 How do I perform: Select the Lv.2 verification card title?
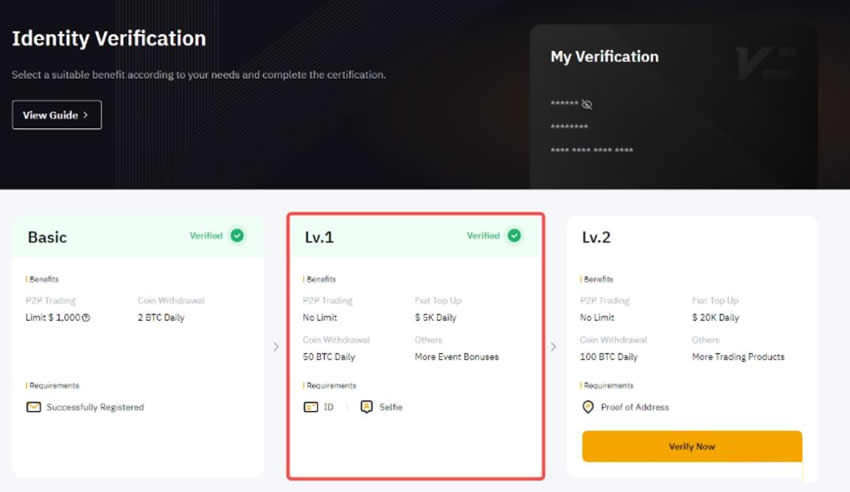(x=597, y=237)
